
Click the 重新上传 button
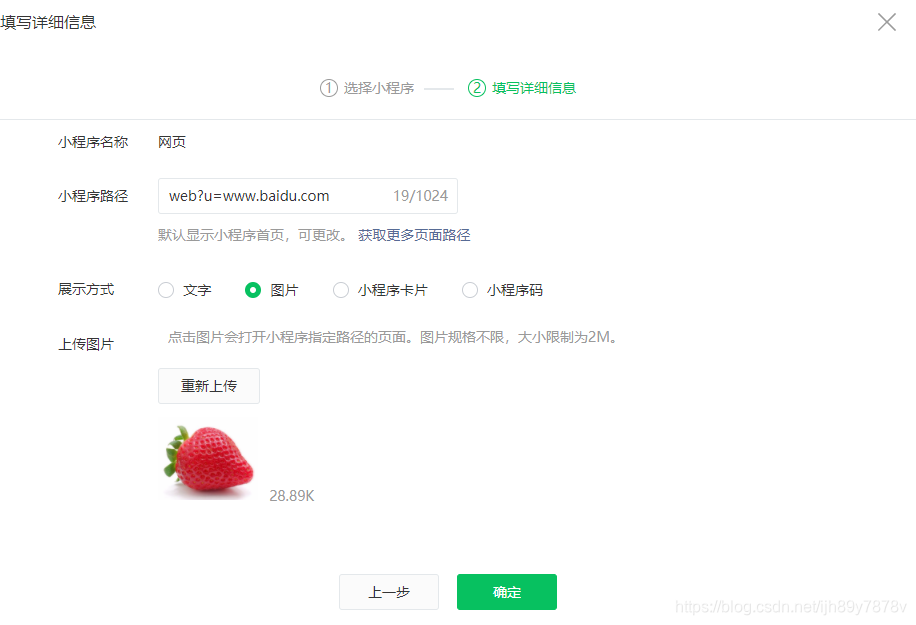pyautogui.click(x=209, y=386)
